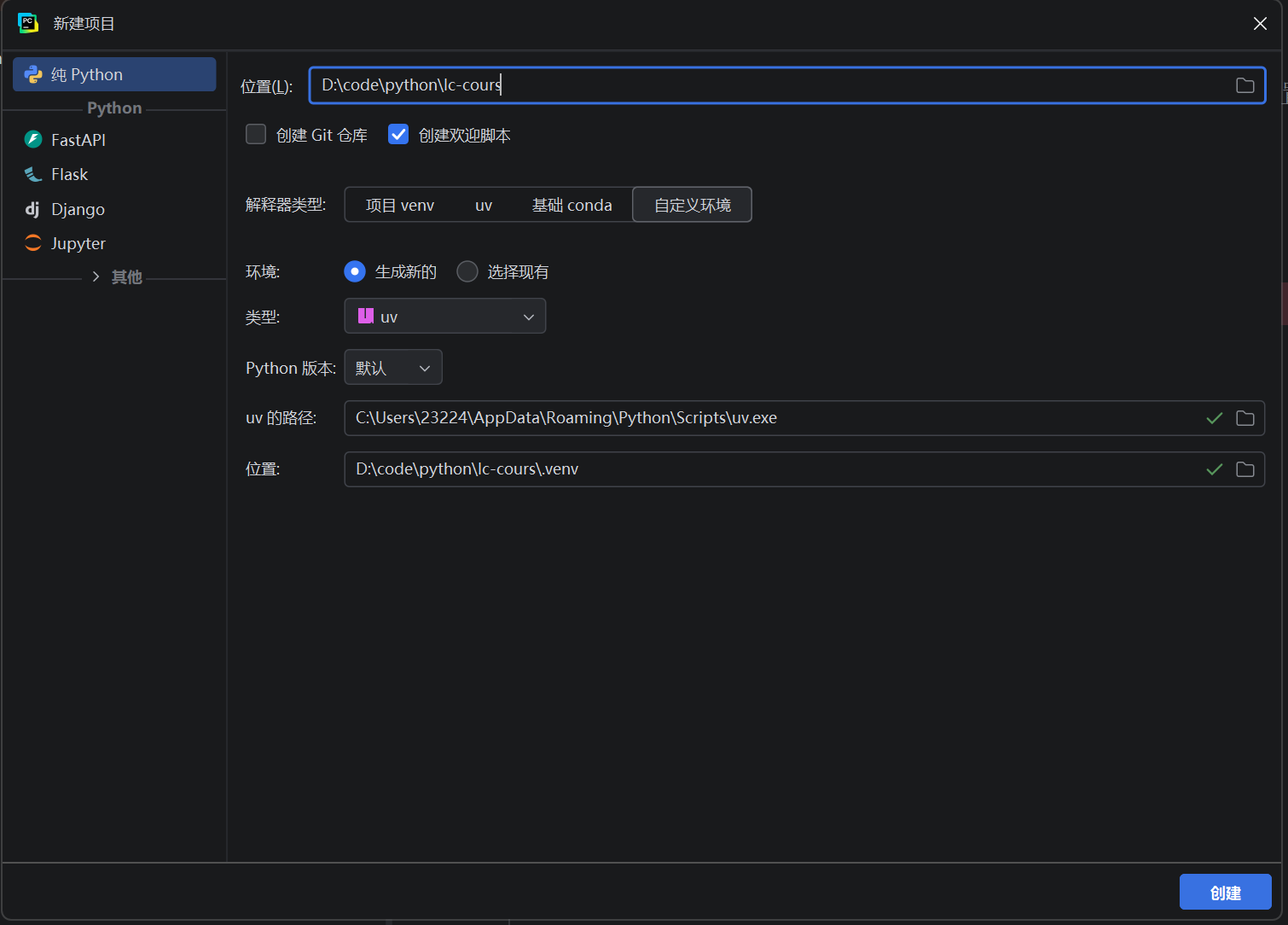Browse folder for uv executable path
The width and height of the screenshot is (1288, 925).
pos(1245,418)
